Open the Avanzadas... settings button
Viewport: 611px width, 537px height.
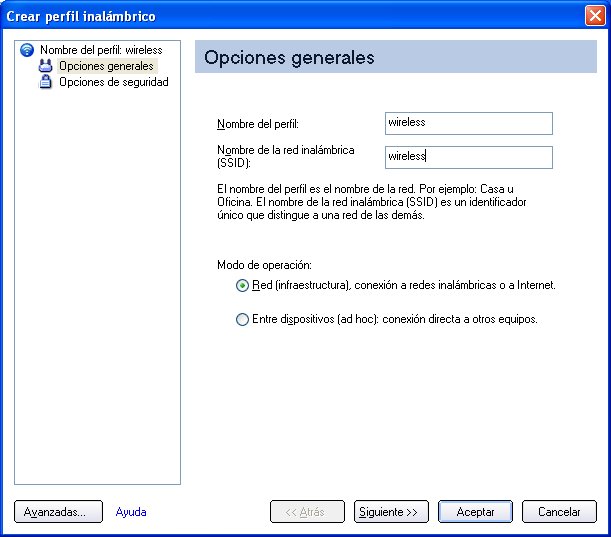(58, 511)
